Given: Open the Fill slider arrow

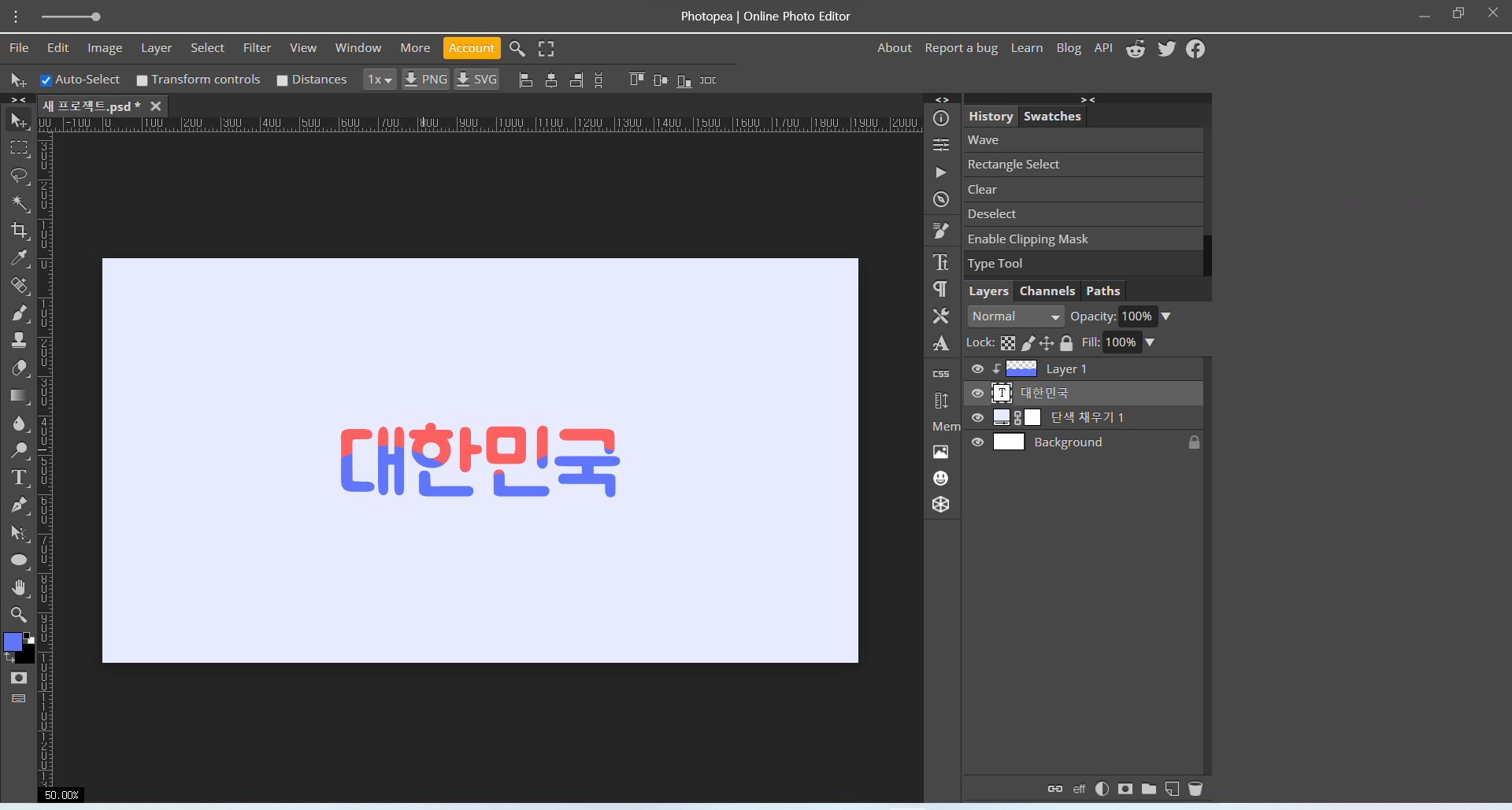Looking at the screenshot, I should pyautogui.click(x=1150, y=342).
